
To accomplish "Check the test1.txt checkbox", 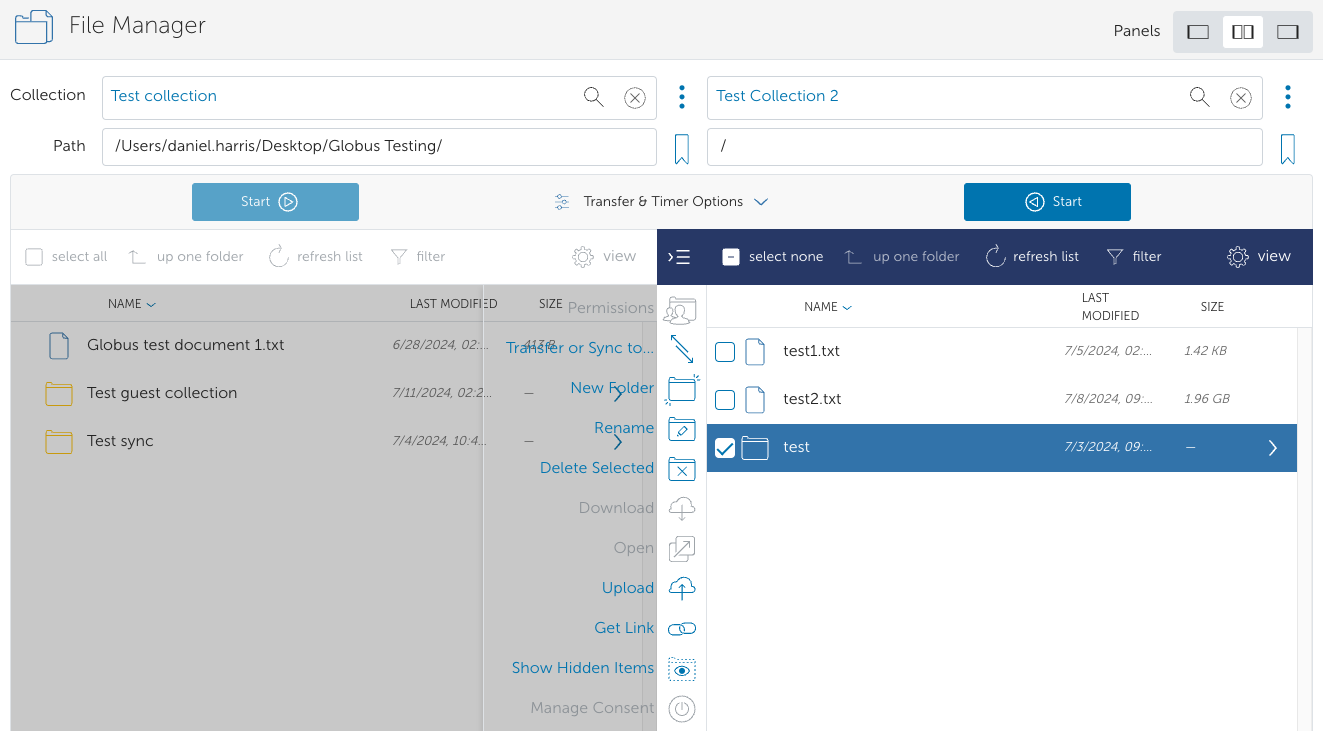I will pyautogui.click(x=725, y=351).
